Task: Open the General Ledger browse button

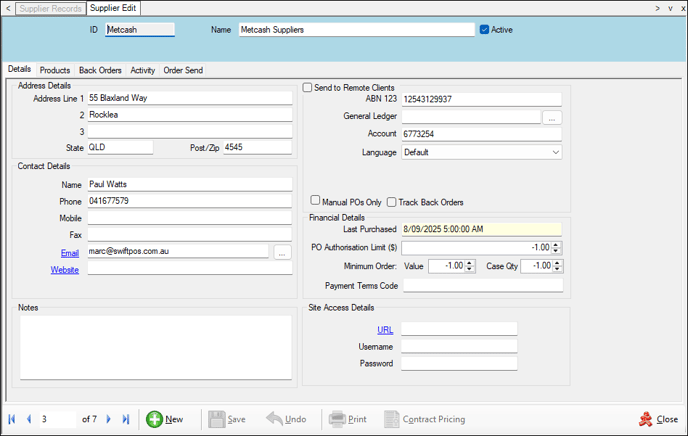Action: pyautogui.click(x=552, y=117)
